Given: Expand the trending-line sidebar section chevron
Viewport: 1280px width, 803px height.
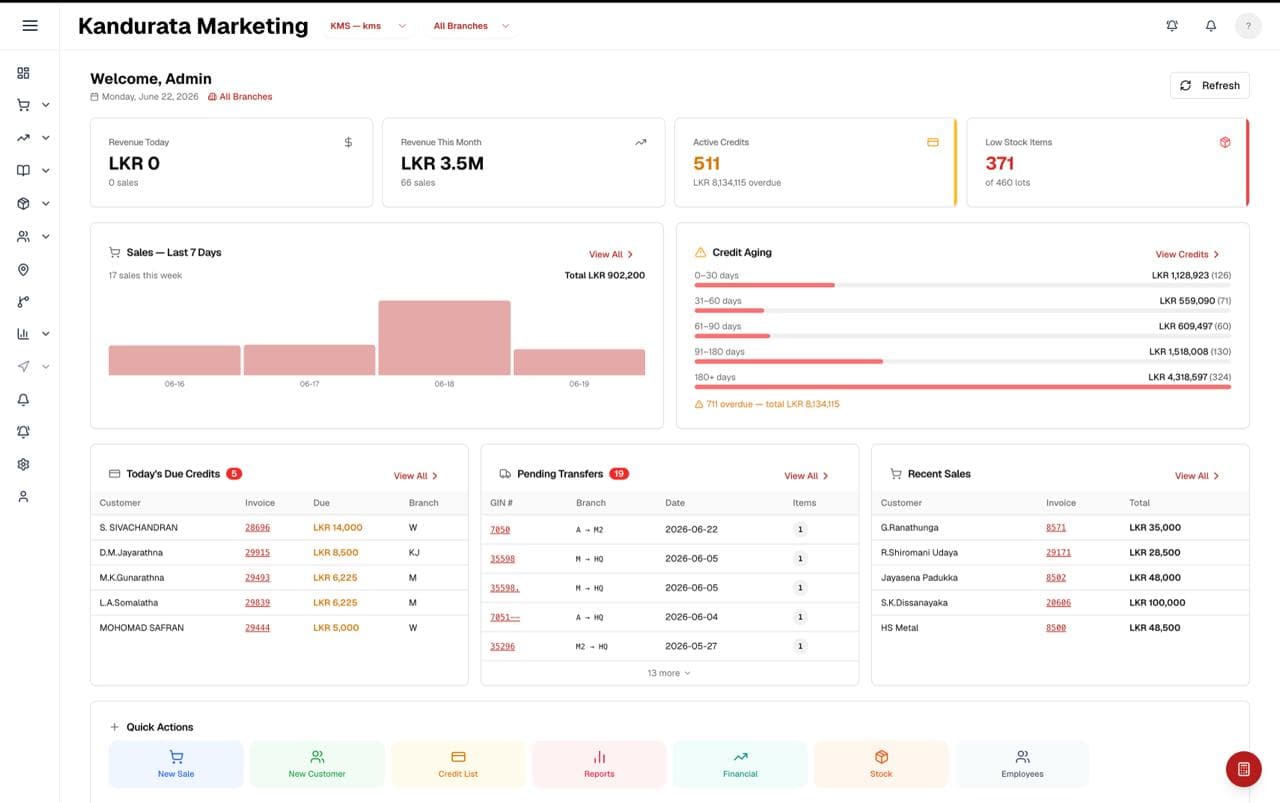Looking at the screenshot, I should click(x=46, y=138).
